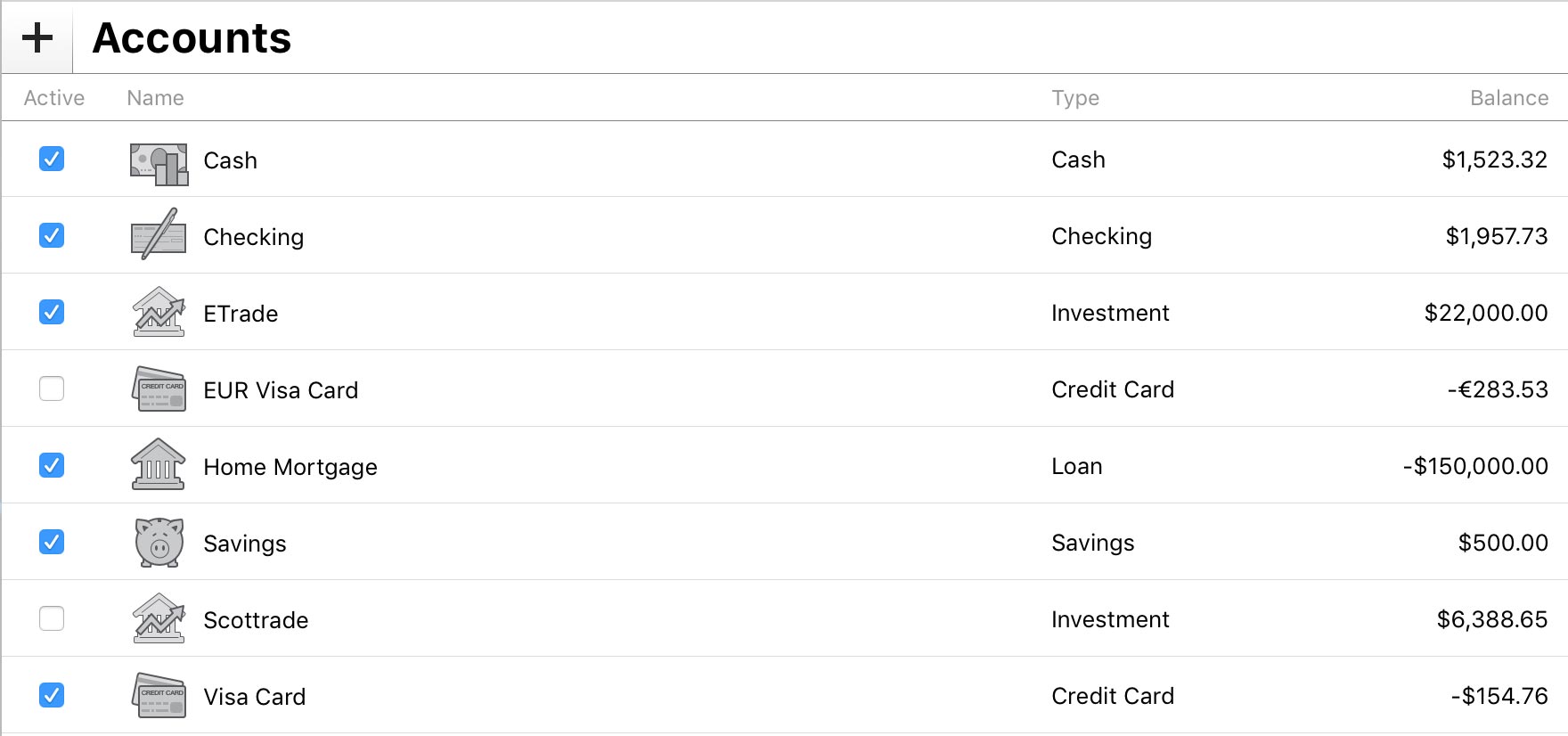Uncheck the Active box for Cash
1568x736 pixels.
52,159
